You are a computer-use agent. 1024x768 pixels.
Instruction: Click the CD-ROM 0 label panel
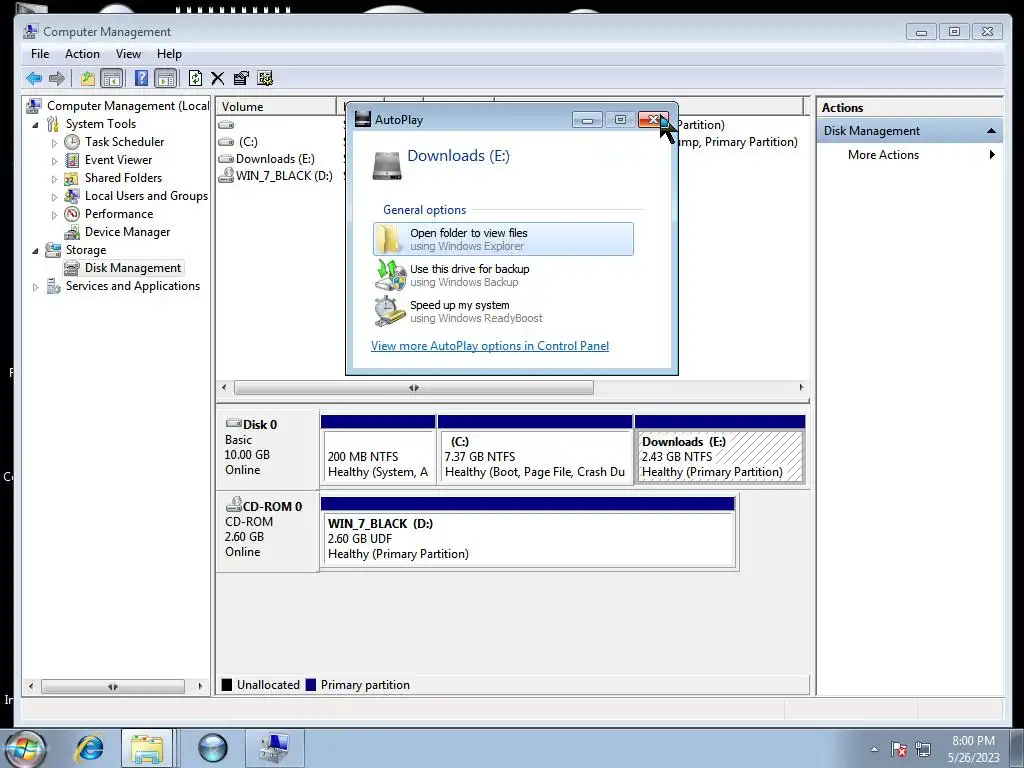267,531
